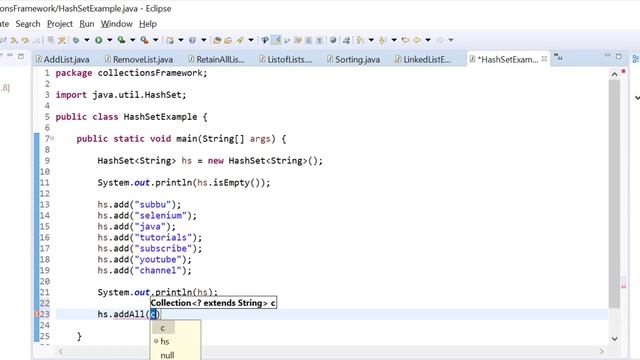Open the New Java Class dropdown arrow
Screen dimensions: 640x360
[x=204, y=40]
